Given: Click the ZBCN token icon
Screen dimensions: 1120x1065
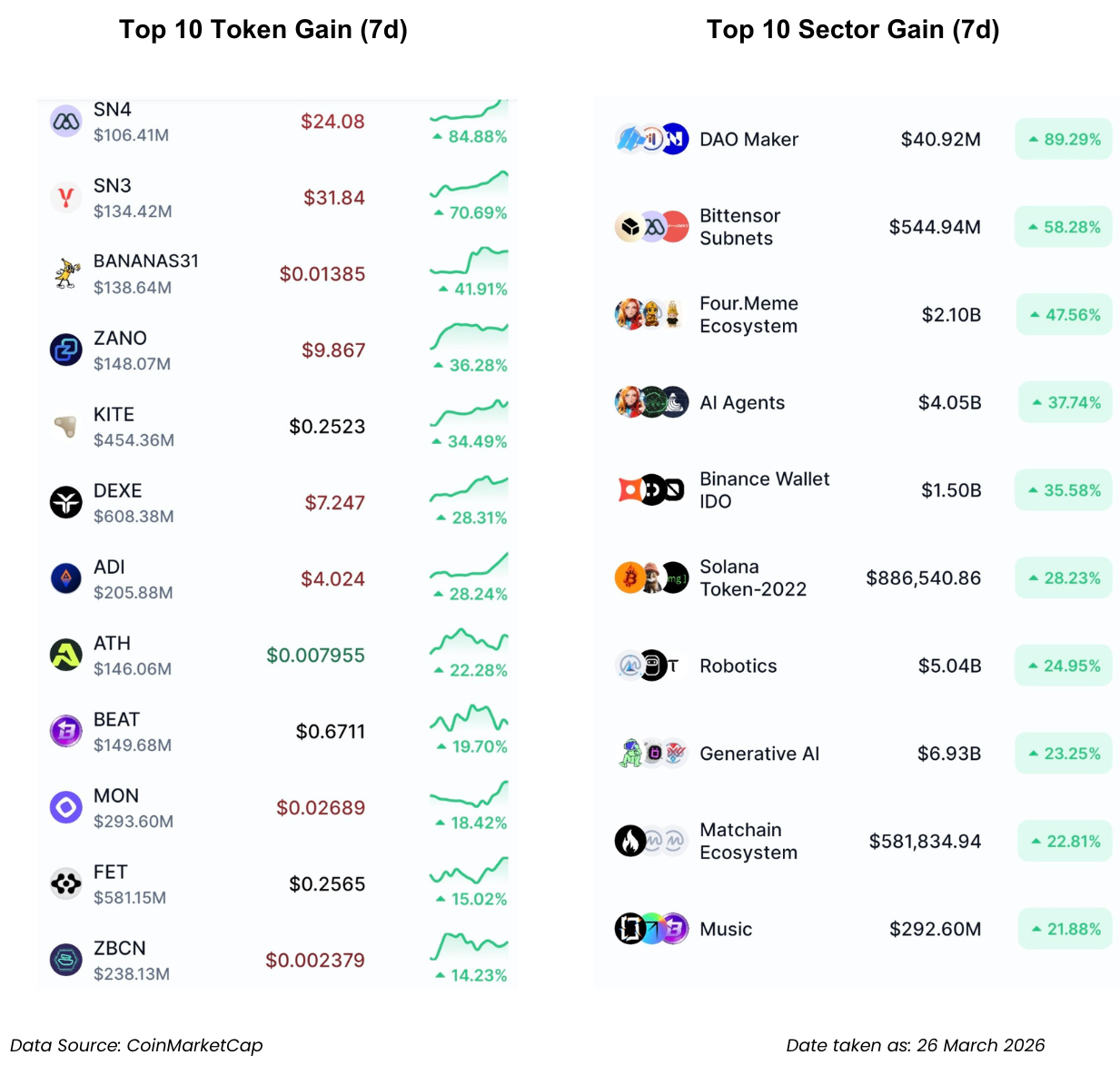Looking at the screenshot, I should (x=65, y=960).
